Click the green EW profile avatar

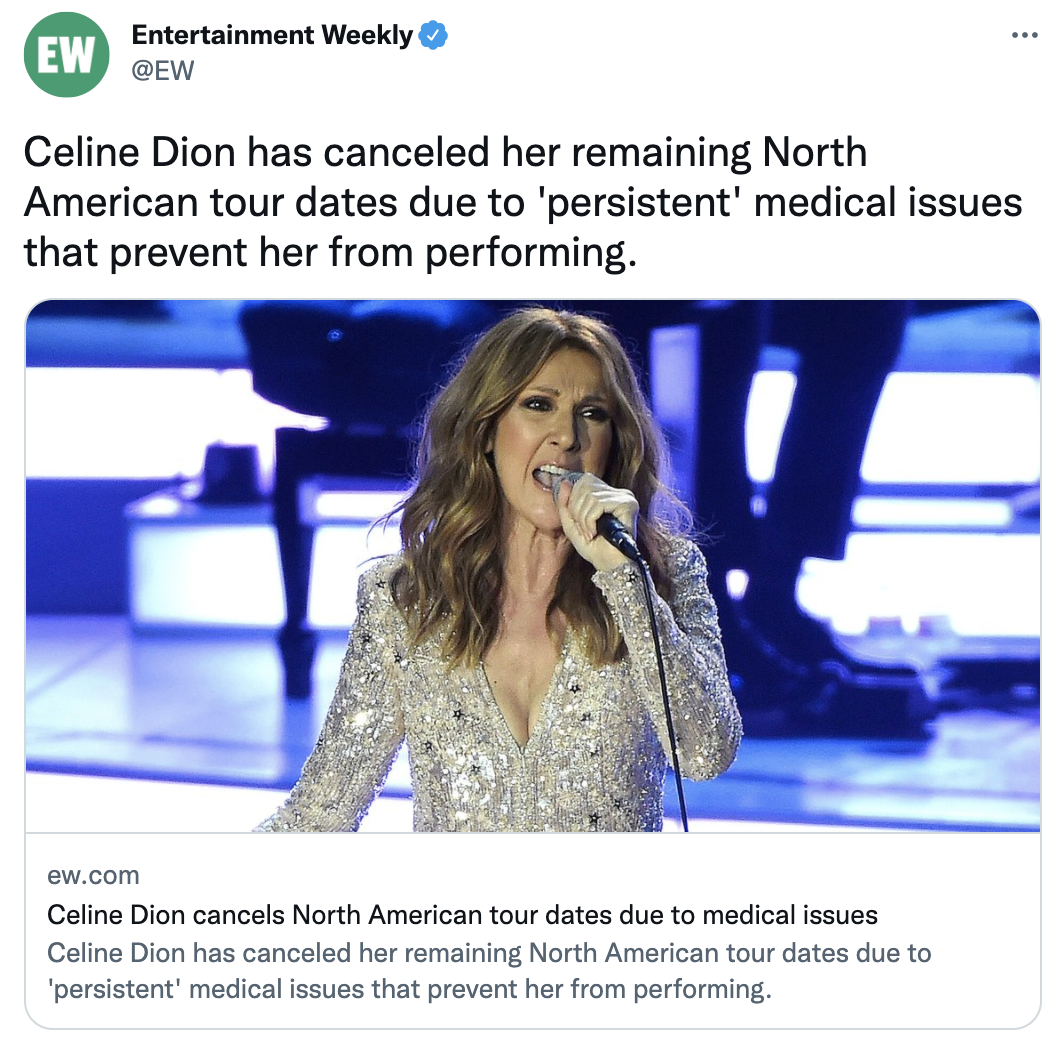[x=67, y=55]
